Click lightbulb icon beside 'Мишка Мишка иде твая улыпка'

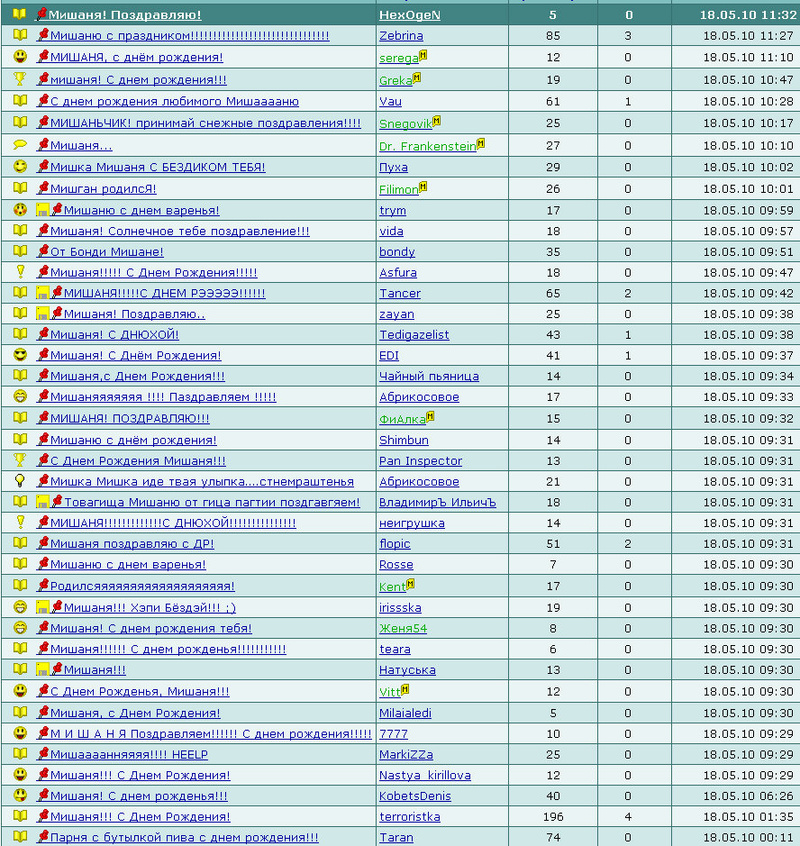(20, 481)
